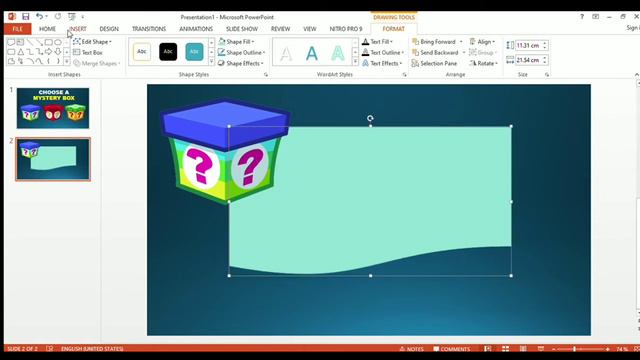The image size is (640, 360).
Task: Open Selection Pane
Action: (434, 63)
